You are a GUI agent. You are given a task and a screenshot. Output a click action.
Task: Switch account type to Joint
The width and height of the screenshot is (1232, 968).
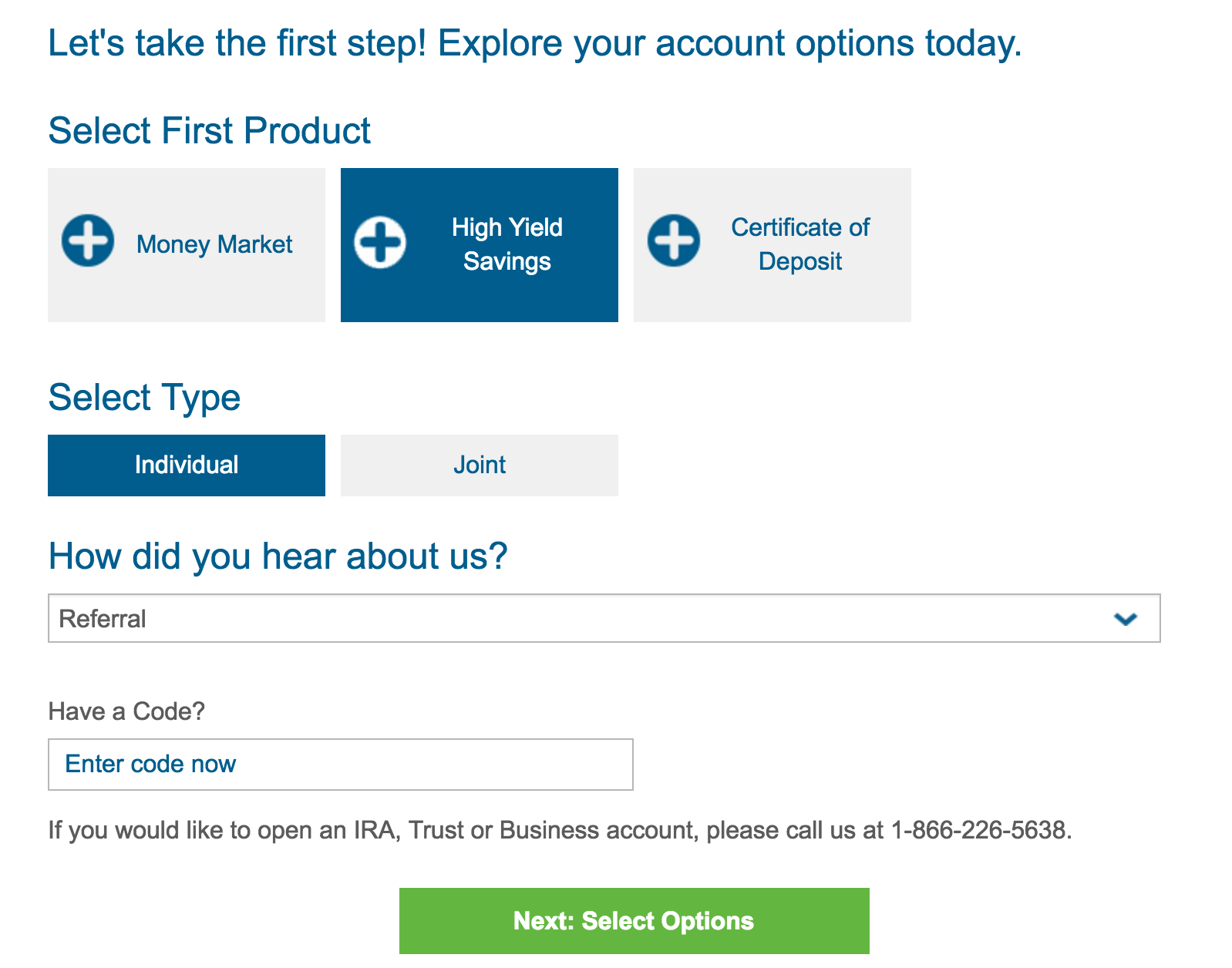pos(479,465)
